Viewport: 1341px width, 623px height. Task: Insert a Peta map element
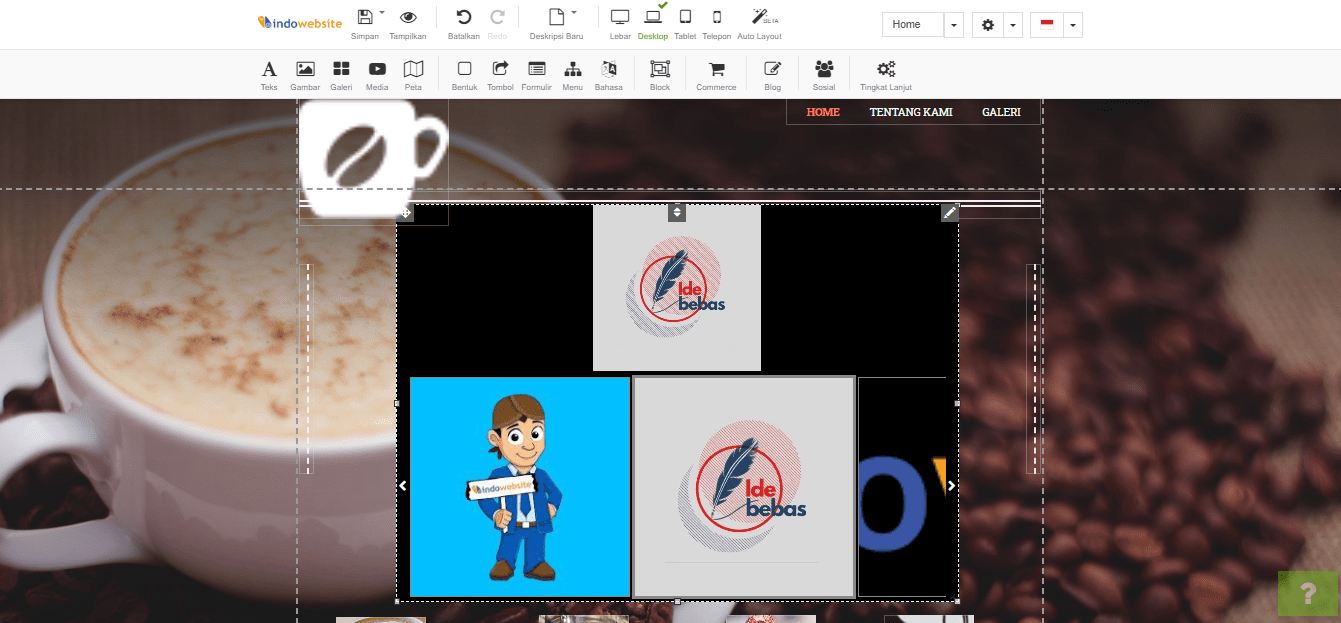pyautogui.click(x=413, y=72)
